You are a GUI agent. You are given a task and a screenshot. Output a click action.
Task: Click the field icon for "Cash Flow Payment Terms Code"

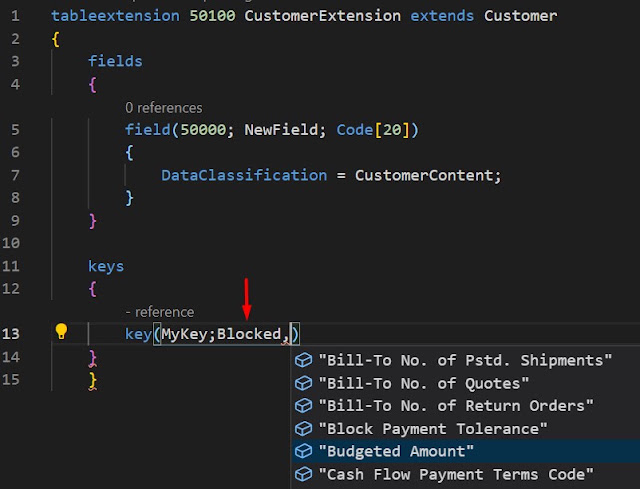coord(303,474)
